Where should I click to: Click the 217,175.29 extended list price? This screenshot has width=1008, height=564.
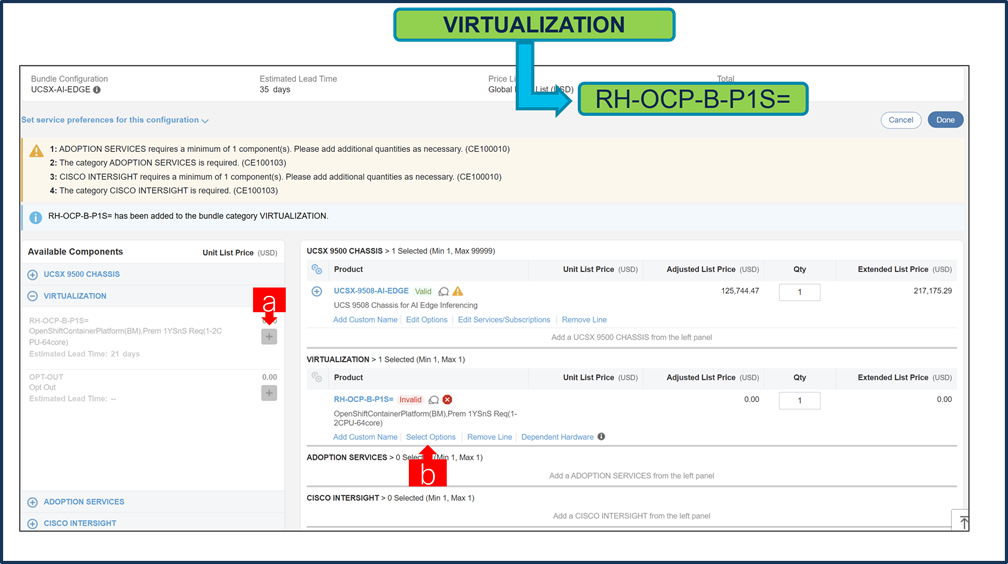pyautogui.click(x=933, y=291)
